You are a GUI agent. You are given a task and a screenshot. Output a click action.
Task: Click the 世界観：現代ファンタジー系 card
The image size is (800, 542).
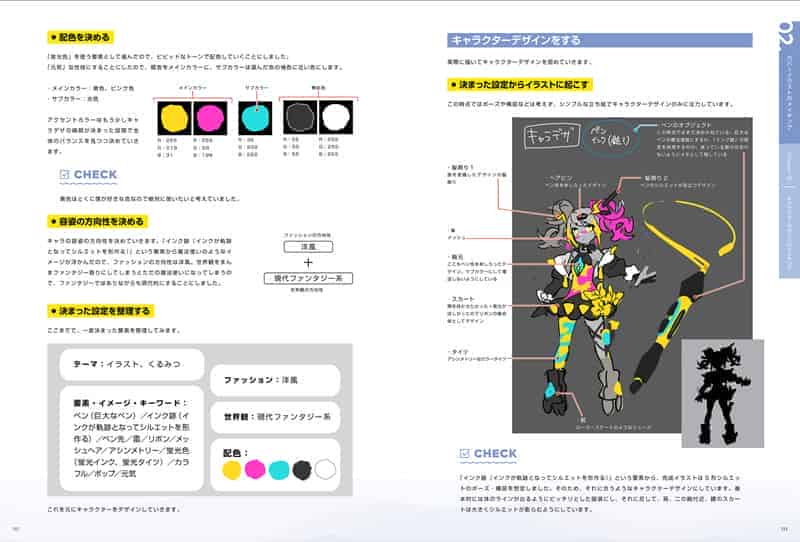[x=275, y=417]
